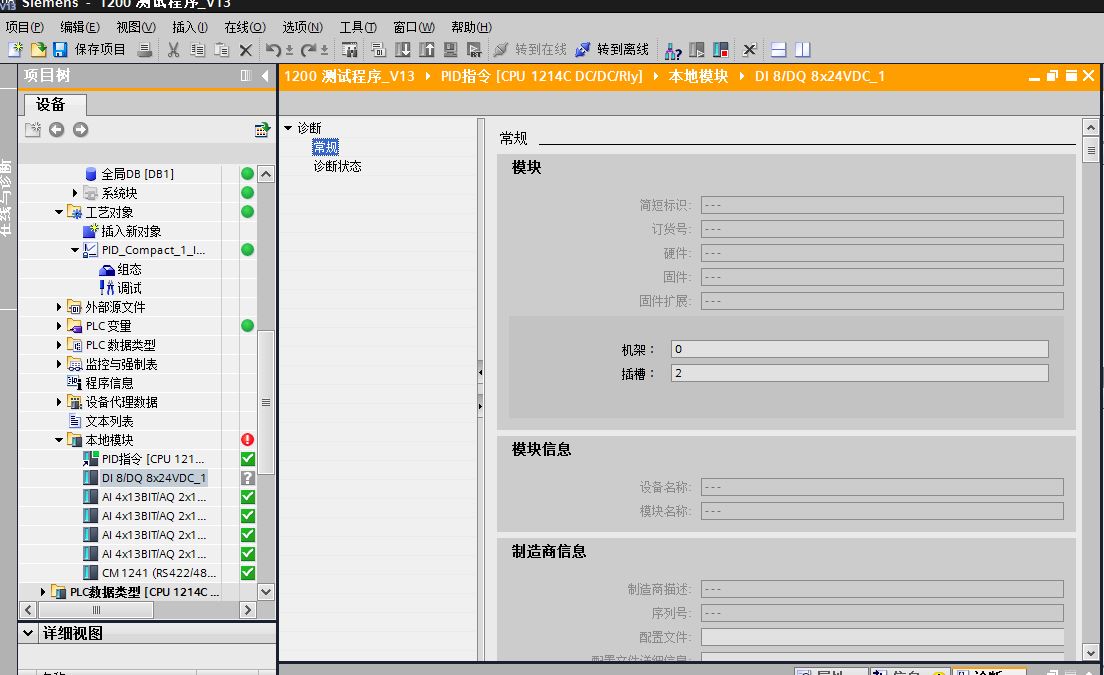Open the 项目(P) menu
The height and width of the screenshot is (675, 1104).
(25, 27)
